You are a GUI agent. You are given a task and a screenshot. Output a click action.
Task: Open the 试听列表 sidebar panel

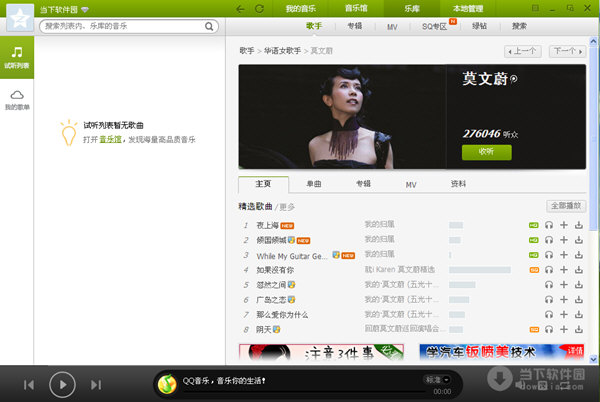[17, 57]
